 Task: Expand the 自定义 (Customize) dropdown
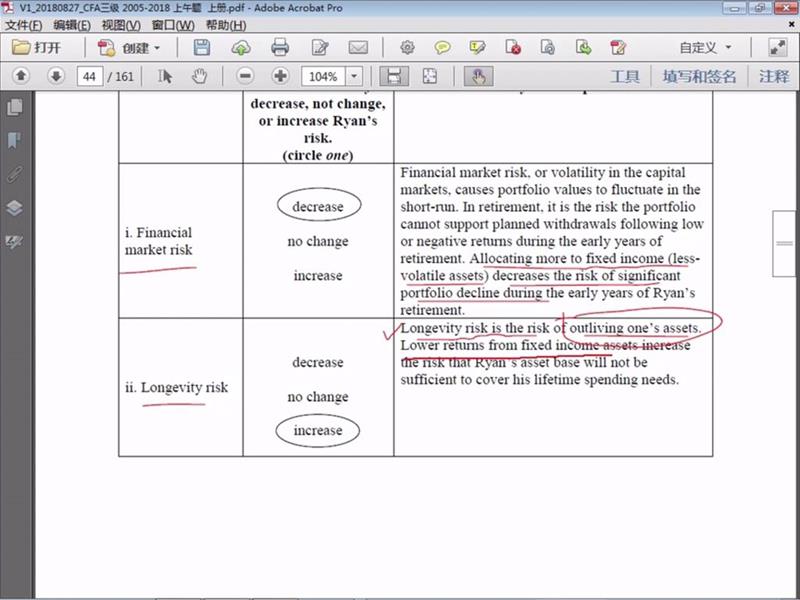(x=705, y=47)
